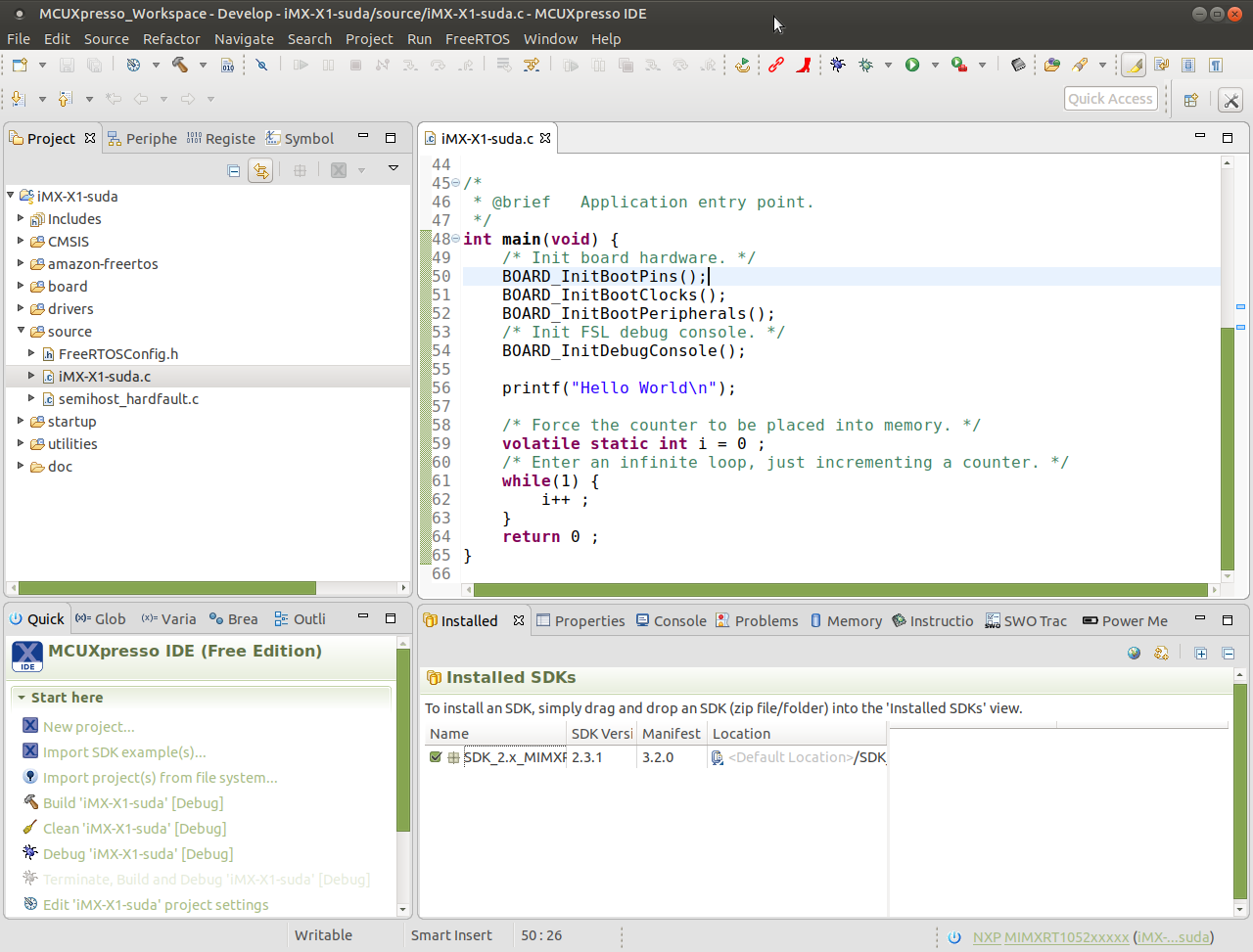
Task: Open the Navigate menu
Action: [244, 39]
